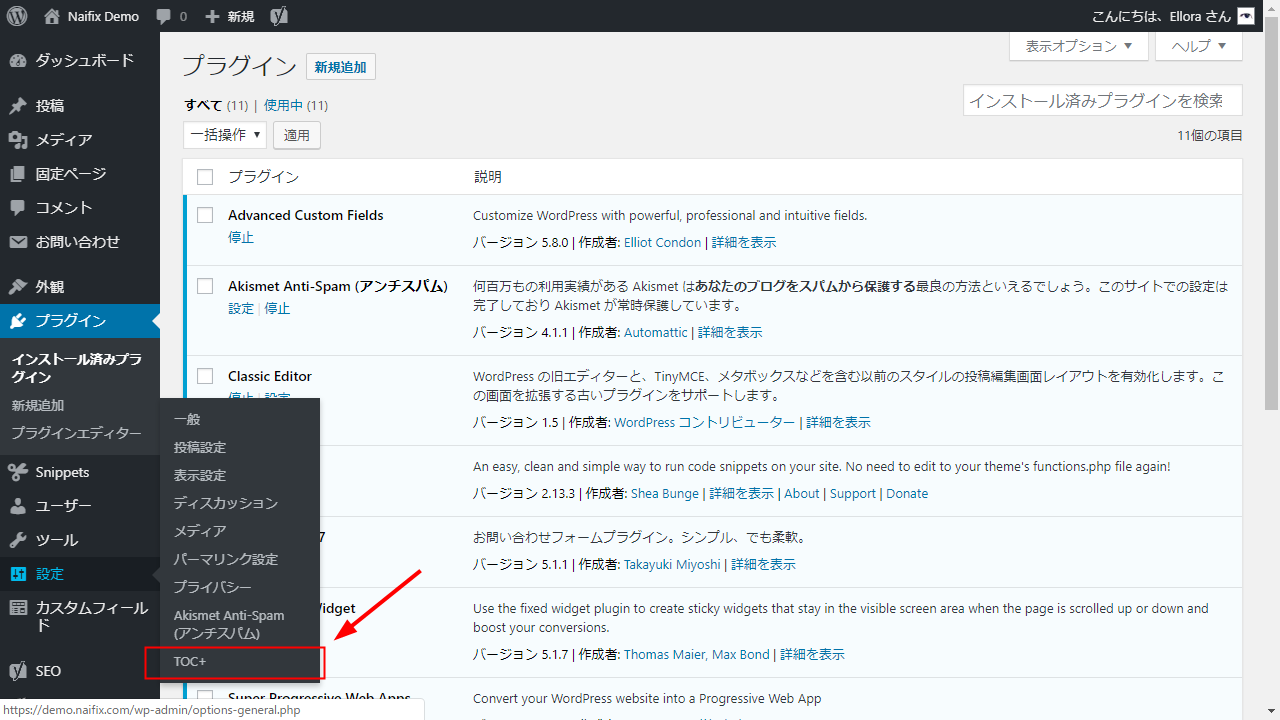The height and width of the screenshot is (720, 1280).
Task: Click the 適用 apply button
Action: 297,135
